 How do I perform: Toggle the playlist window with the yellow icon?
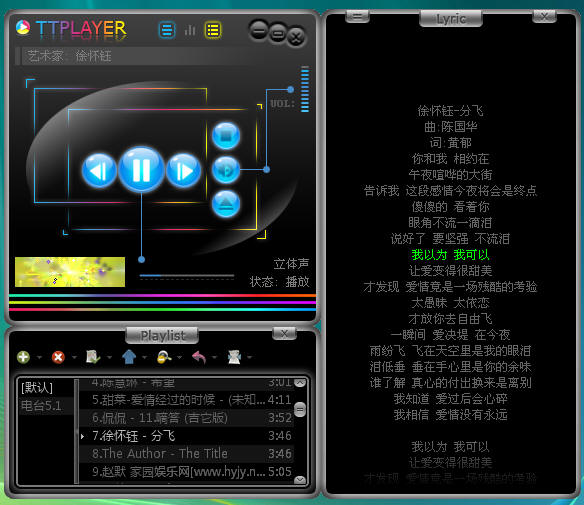(213, 30)
